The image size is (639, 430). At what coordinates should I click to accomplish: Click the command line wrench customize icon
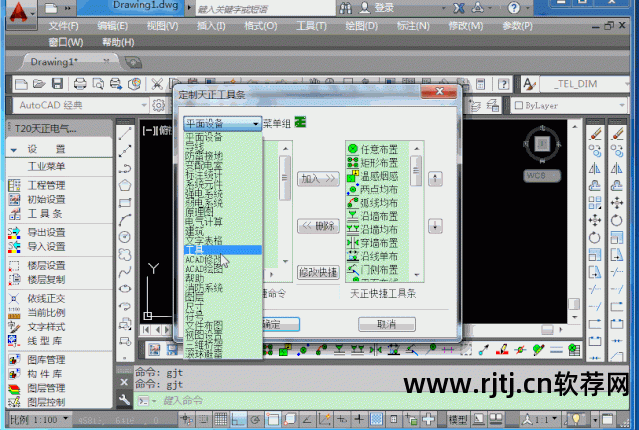point(124,401)
